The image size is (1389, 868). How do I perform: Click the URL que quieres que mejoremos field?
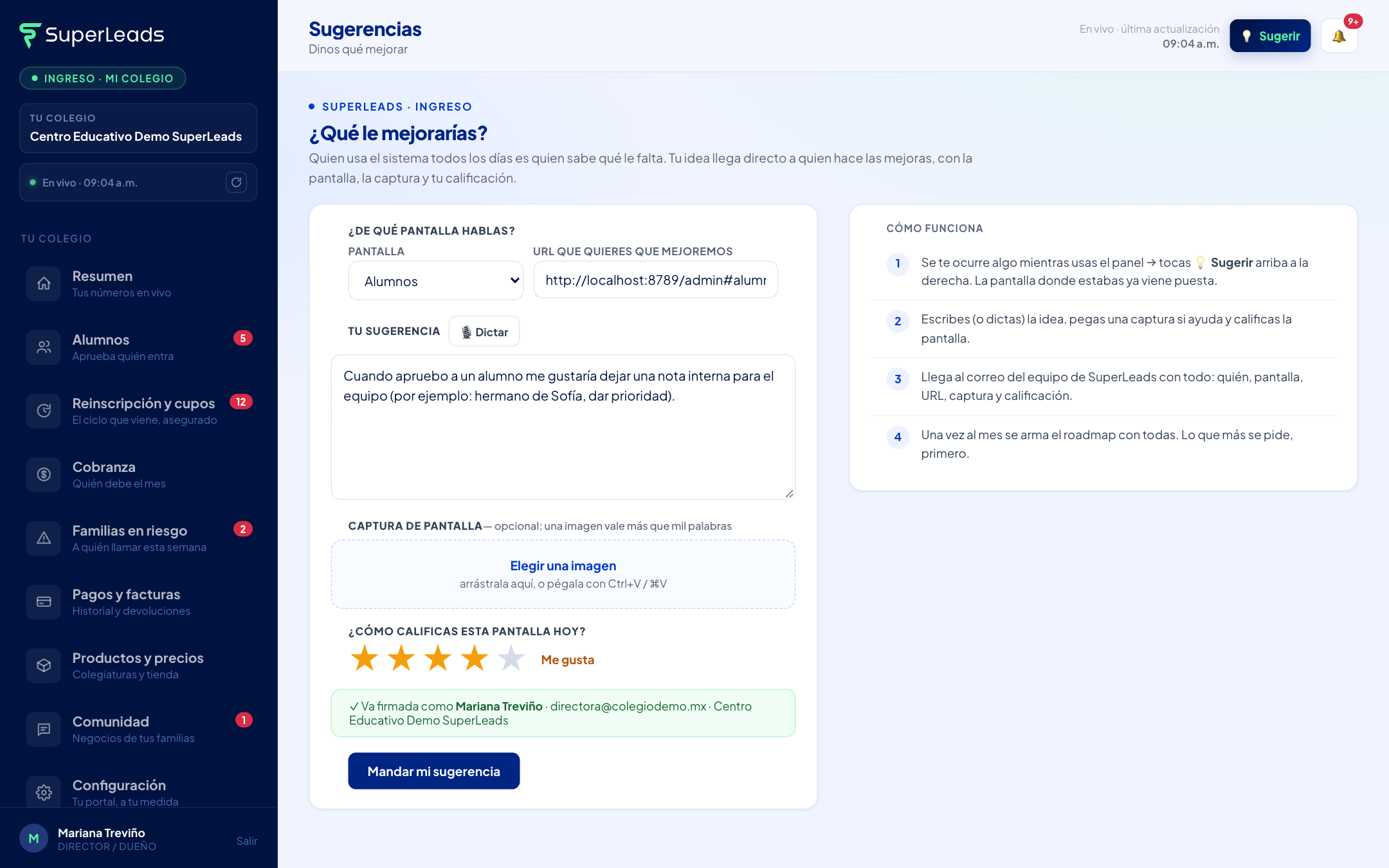coord(656,280)
